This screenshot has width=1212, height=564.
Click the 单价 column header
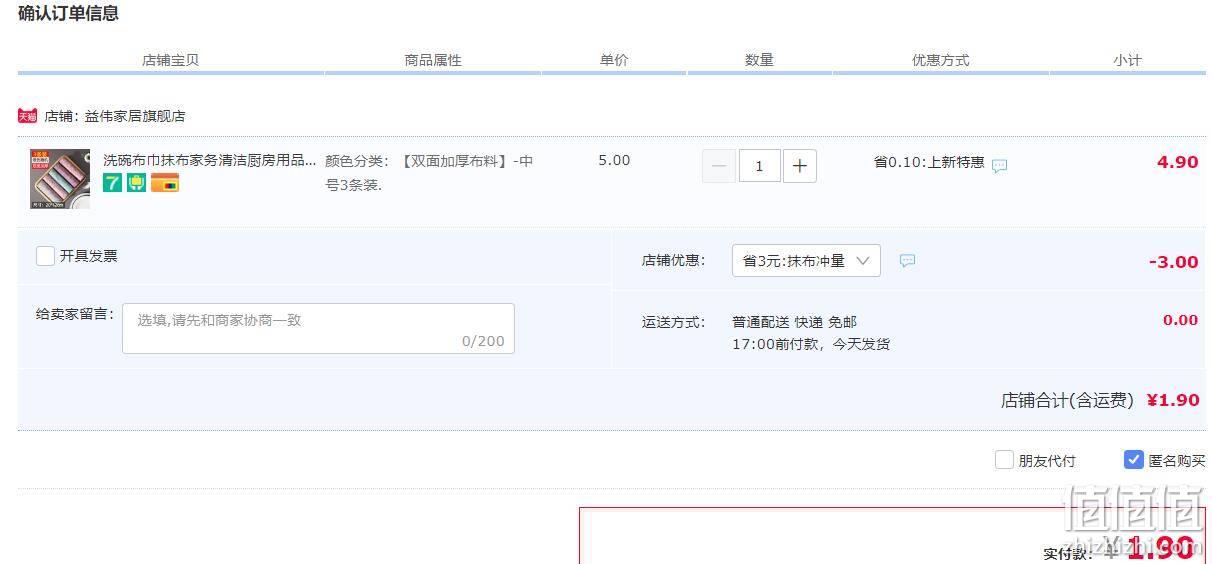pos(614,60)
